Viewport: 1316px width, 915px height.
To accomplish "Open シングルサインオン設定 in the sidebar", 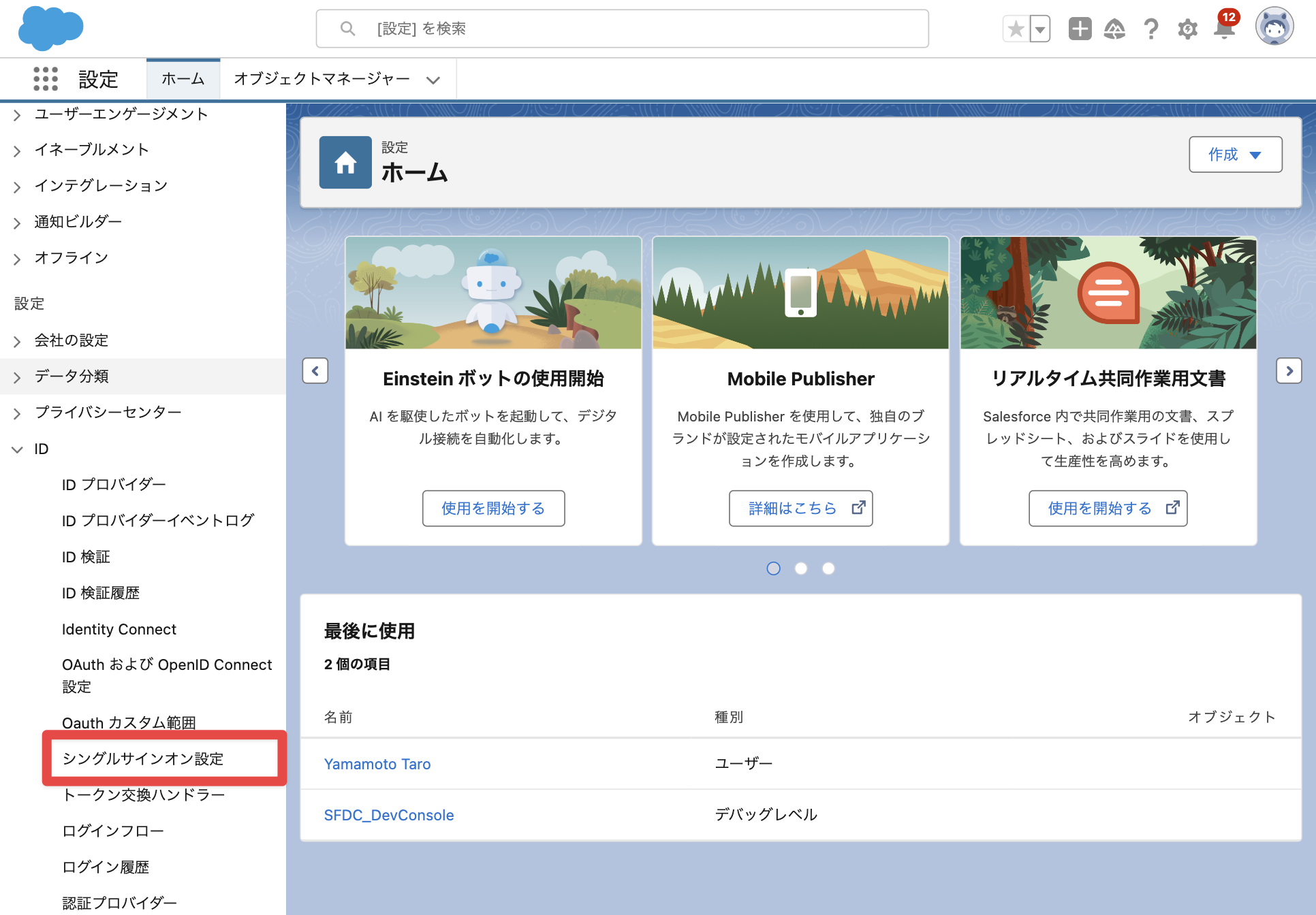I will click(143, 758).
